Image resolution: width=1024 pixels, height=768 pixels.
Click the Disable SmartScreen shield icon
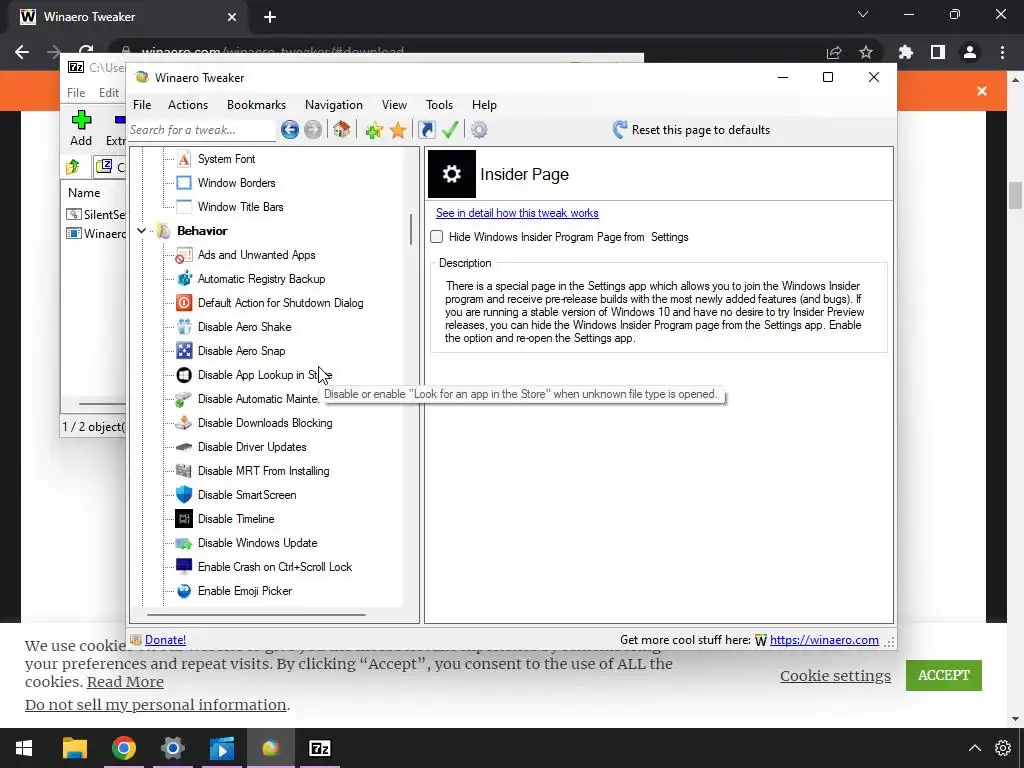click(x=184, y=495)
